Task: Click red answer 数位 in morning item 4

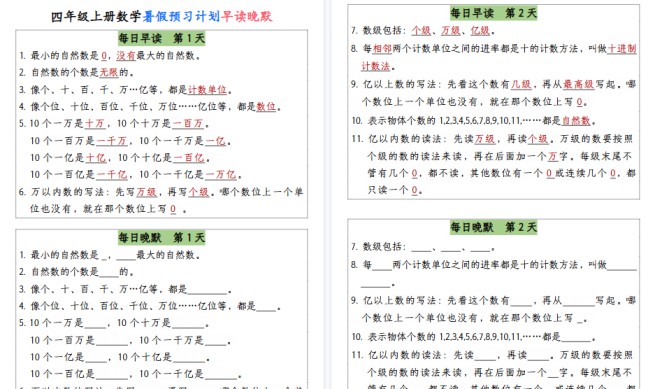Action: 266,107
